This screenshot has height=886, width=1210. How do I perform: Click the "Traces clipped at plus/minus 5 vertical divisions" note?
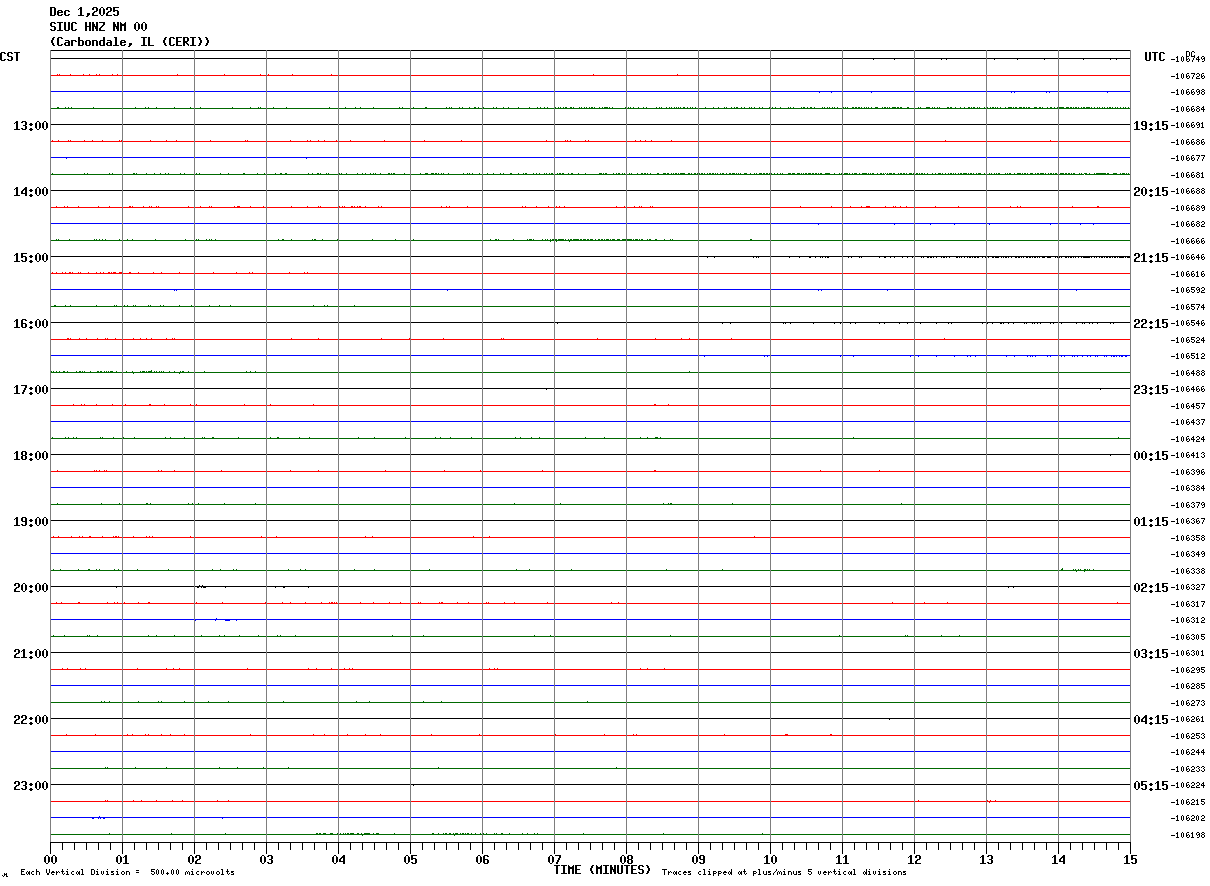pyautogui.click(x=784, y=873)
